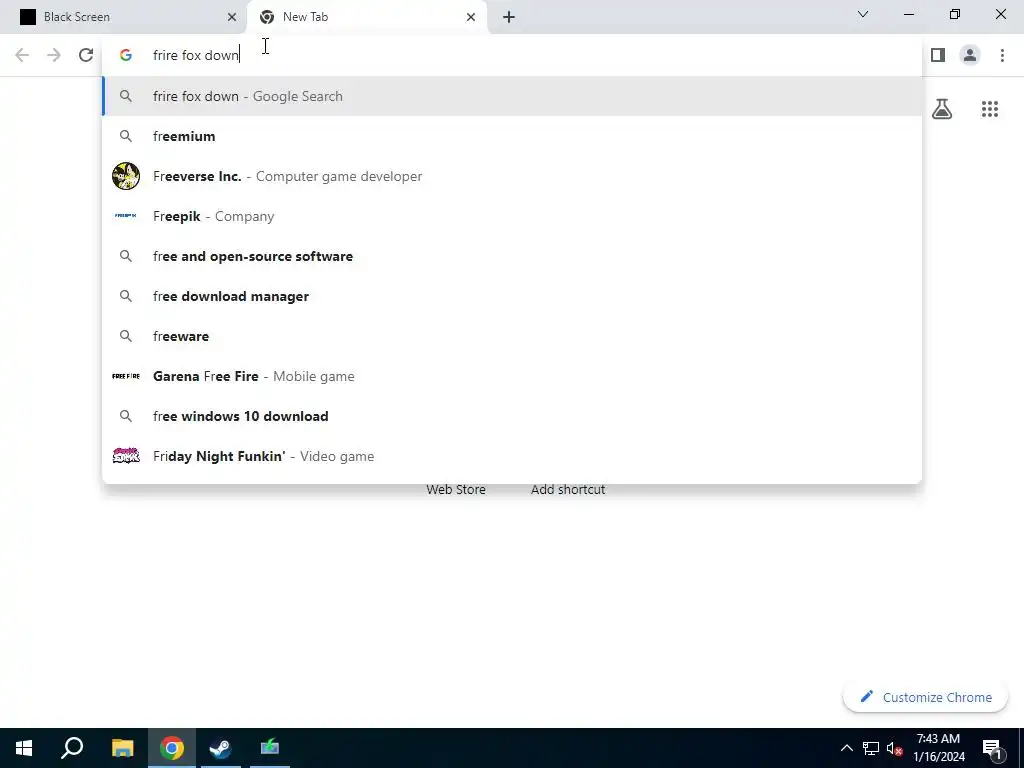
Task: Open the green monitor app in taskbar
Action: [270, 748]
